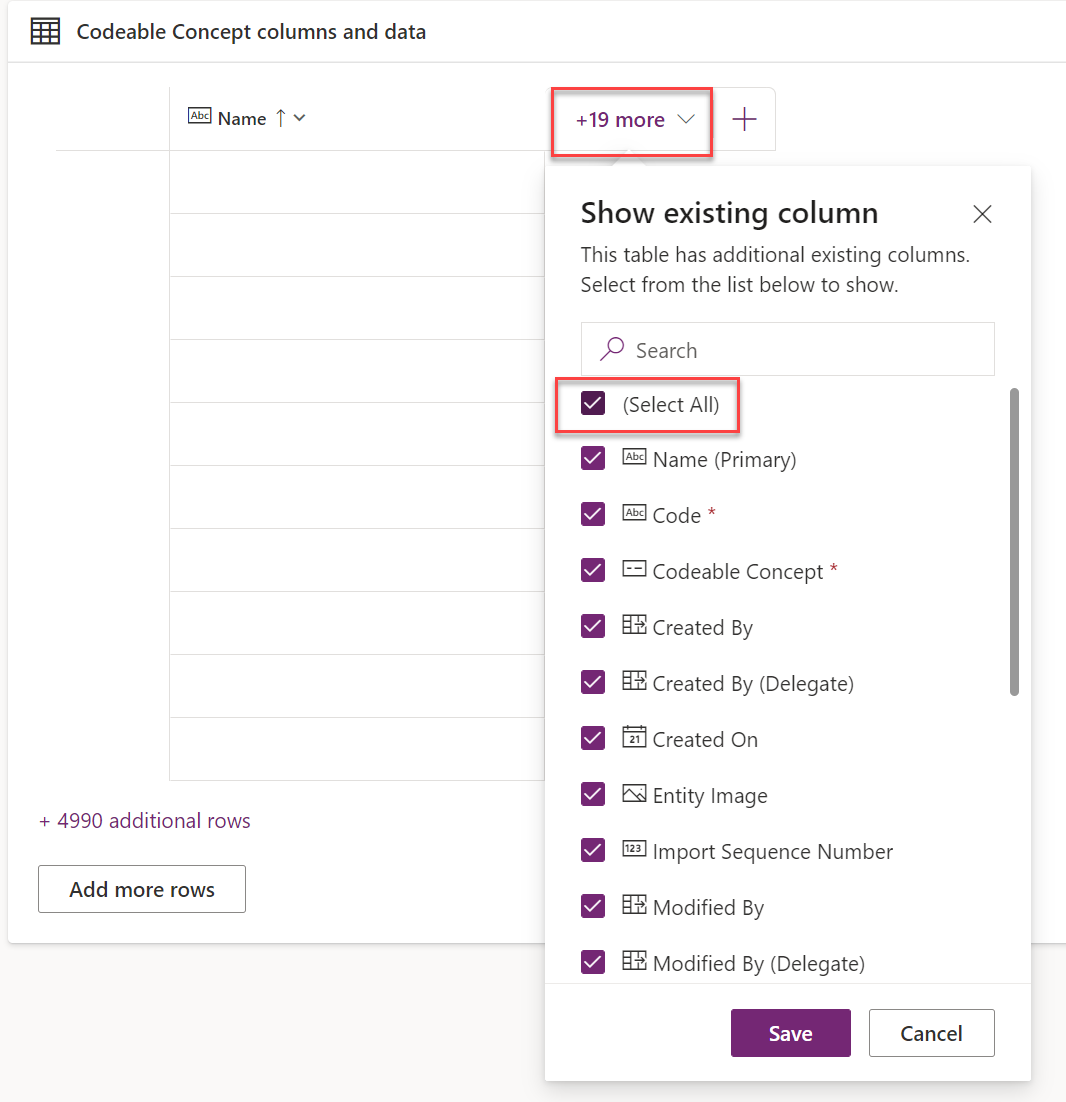The height and width of the screenshot is (1102, 1066).
Task: Click the search magnifier icon in the panel
Action: (x=611, y=349)
